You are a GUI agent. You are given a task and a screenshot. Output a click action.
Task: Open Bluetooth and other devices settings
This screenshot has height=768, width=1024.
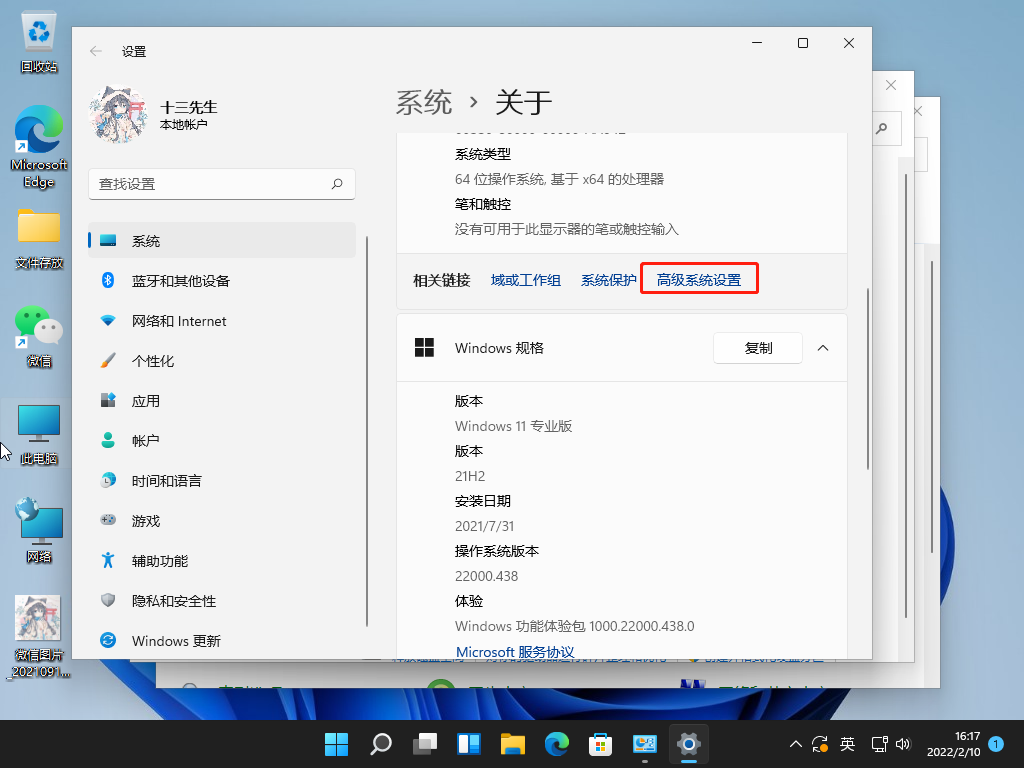click(180, 281)
